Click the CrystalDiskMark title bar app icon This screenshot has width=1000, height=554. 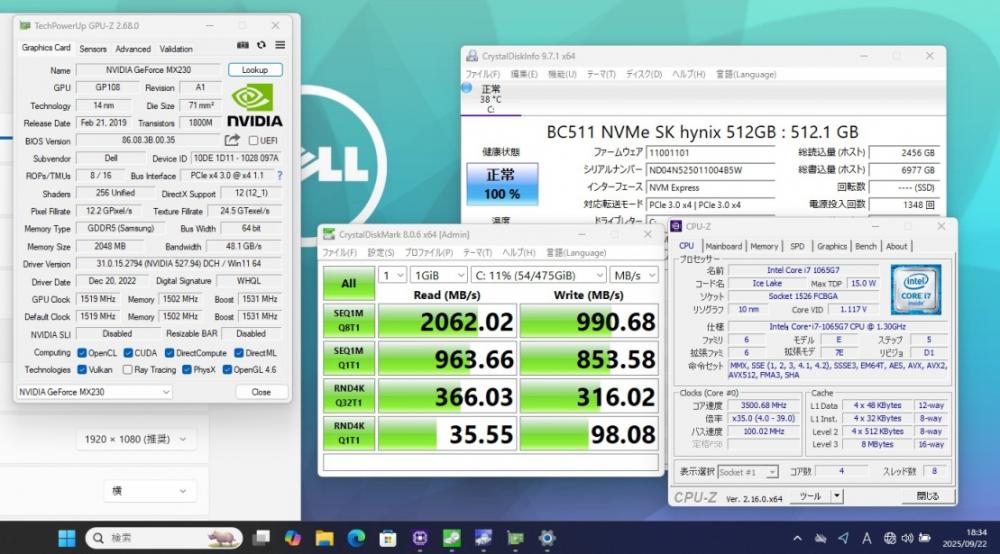click(x=328, y=235)
